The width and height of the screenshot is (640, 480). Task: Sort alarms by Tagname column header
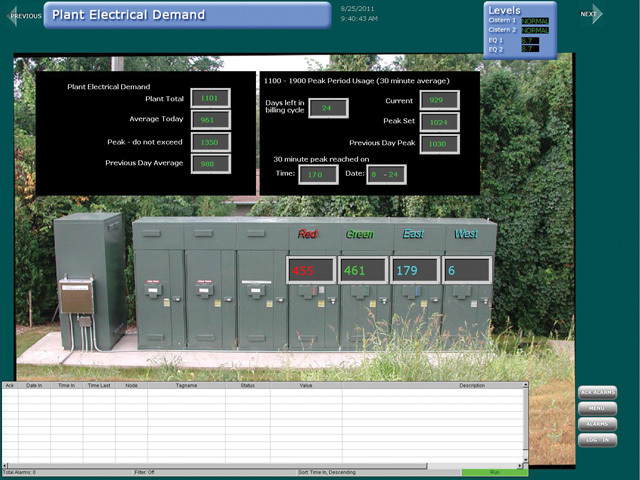[186, 385]
